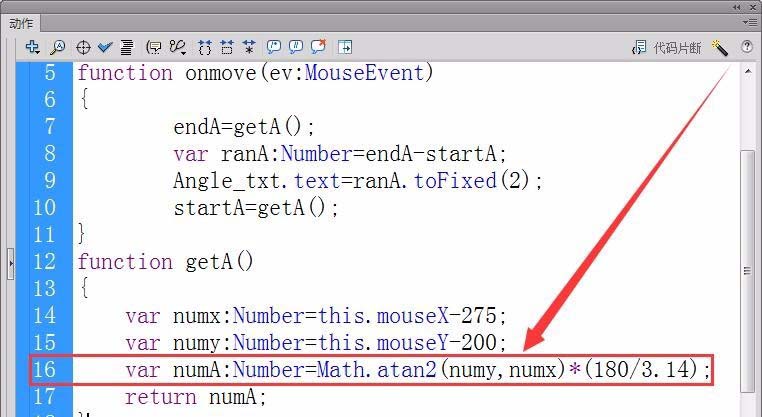Click line number 14 in gutter
The width and height of the screenshot is (762, 417).
(44, 315)
